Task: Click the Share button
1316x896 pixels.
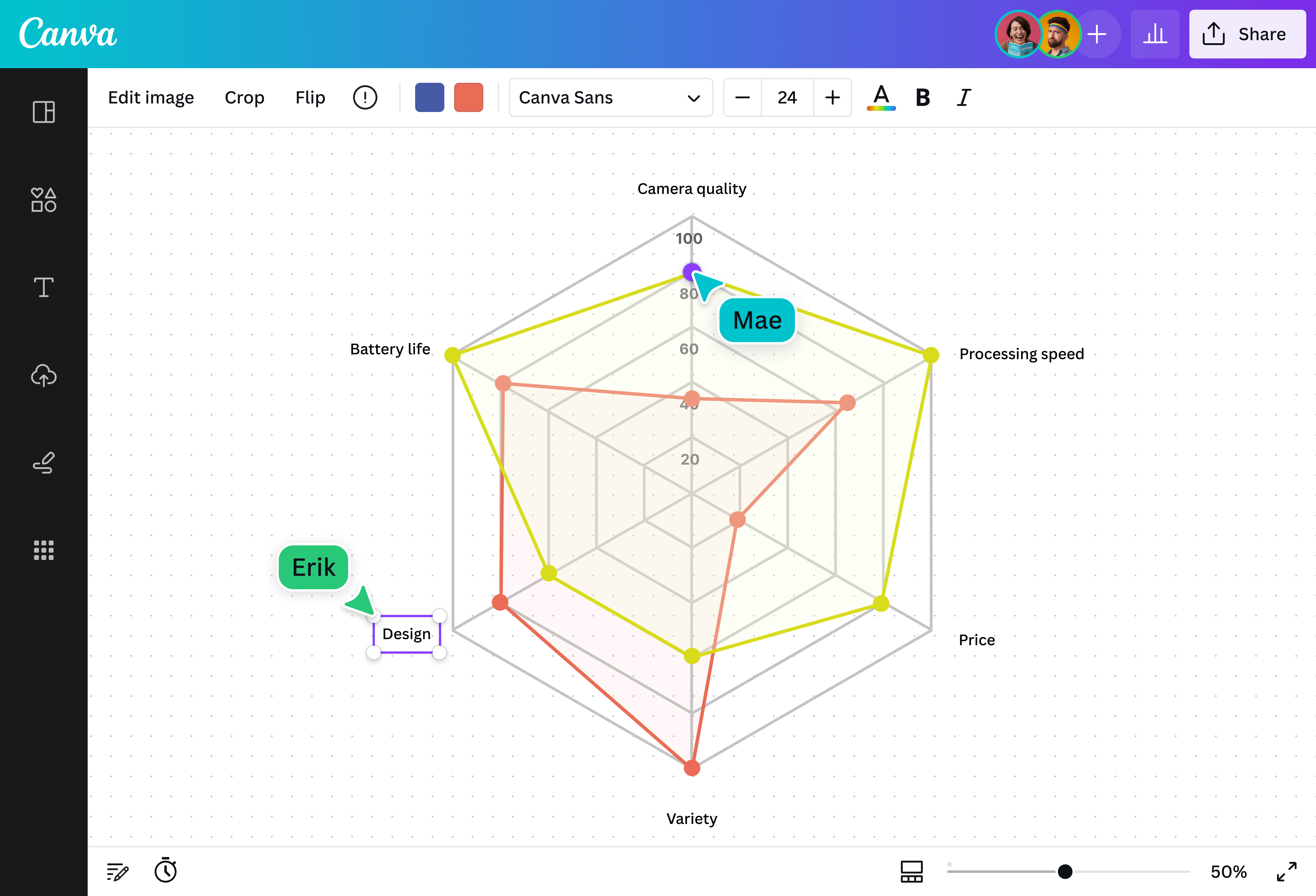Action: click(1247, 34)
